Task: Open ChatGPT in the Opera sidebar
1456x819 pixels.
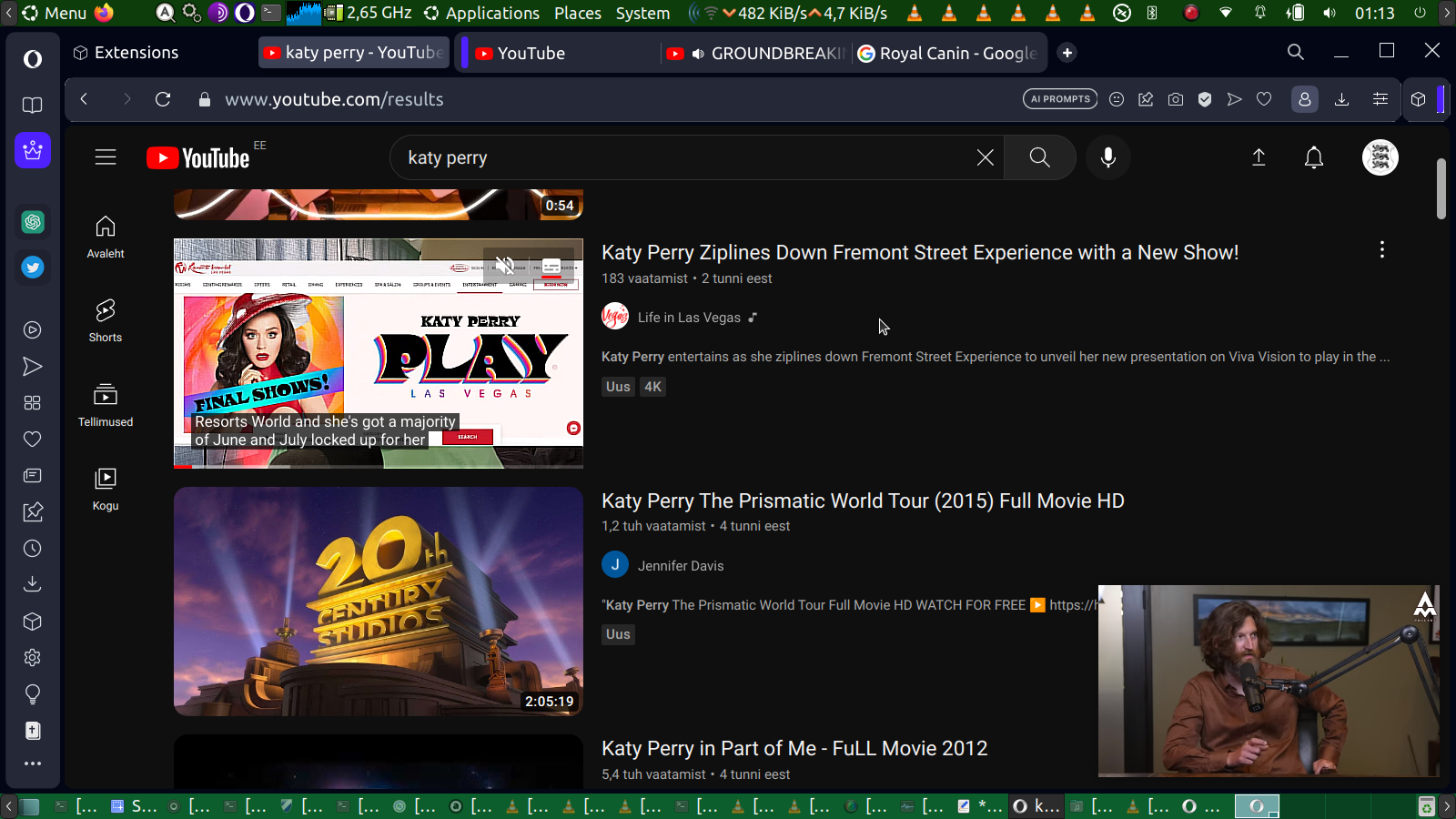Action: 33,222
